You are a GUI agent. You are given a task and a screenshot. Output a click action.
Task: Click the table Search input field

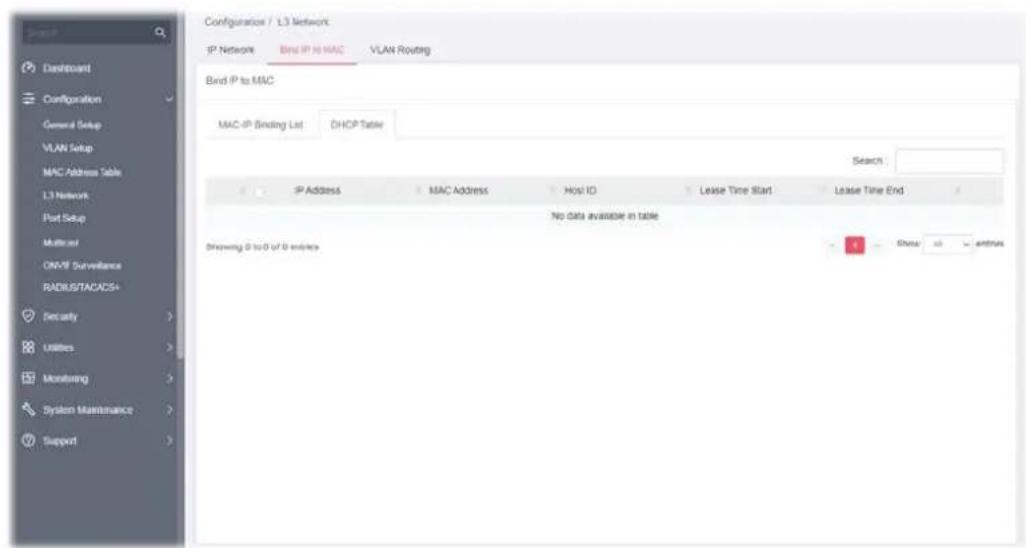pyautogui.click(x=949, y=160)
